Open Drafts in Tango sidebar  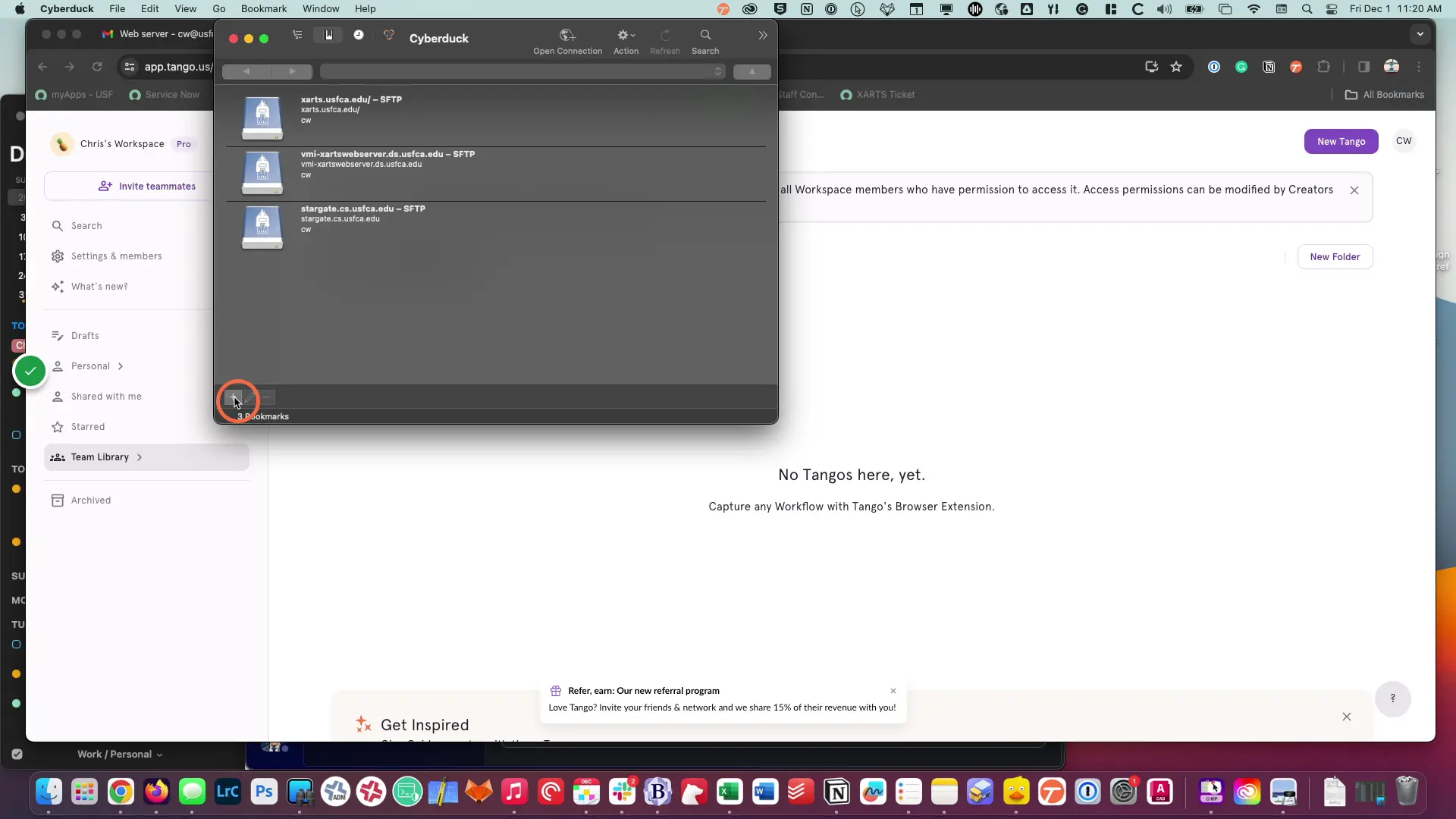click(85, 336)
